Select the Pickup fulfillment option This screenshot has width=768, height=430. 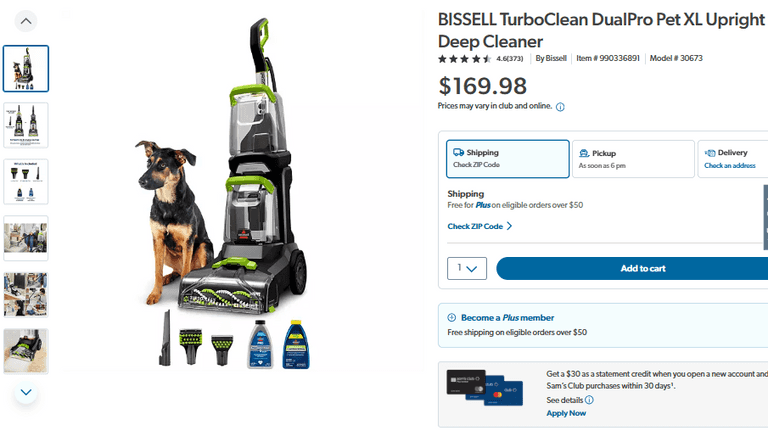pos(633,159)
